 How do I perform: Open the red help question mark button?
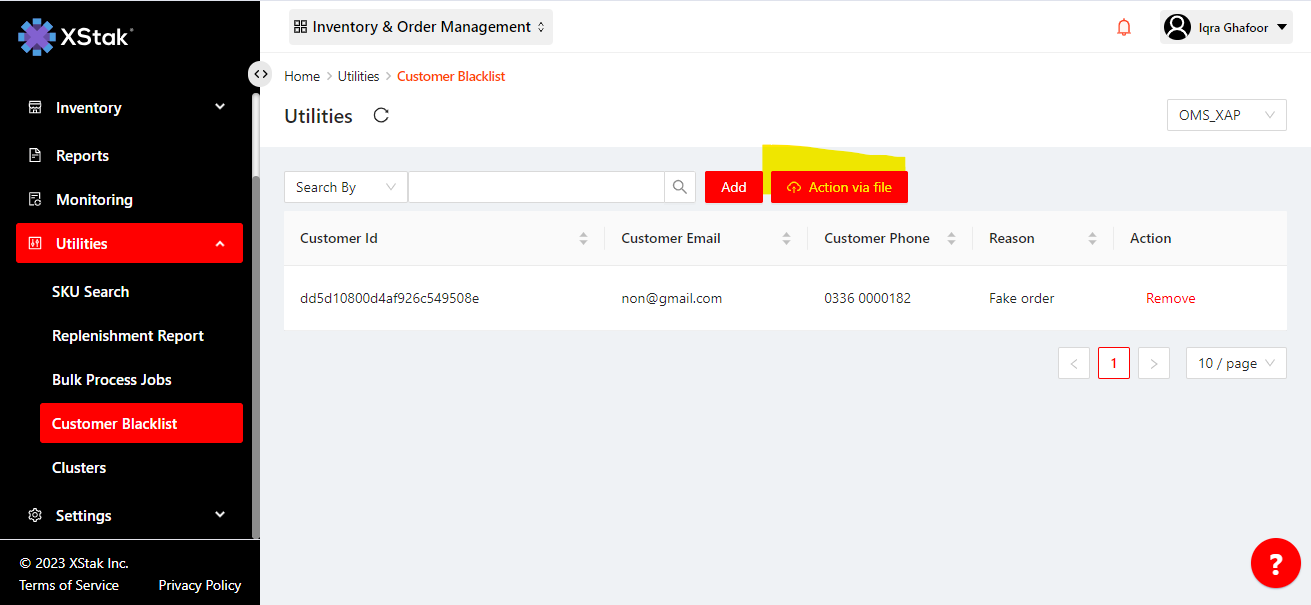[1275, 564]
